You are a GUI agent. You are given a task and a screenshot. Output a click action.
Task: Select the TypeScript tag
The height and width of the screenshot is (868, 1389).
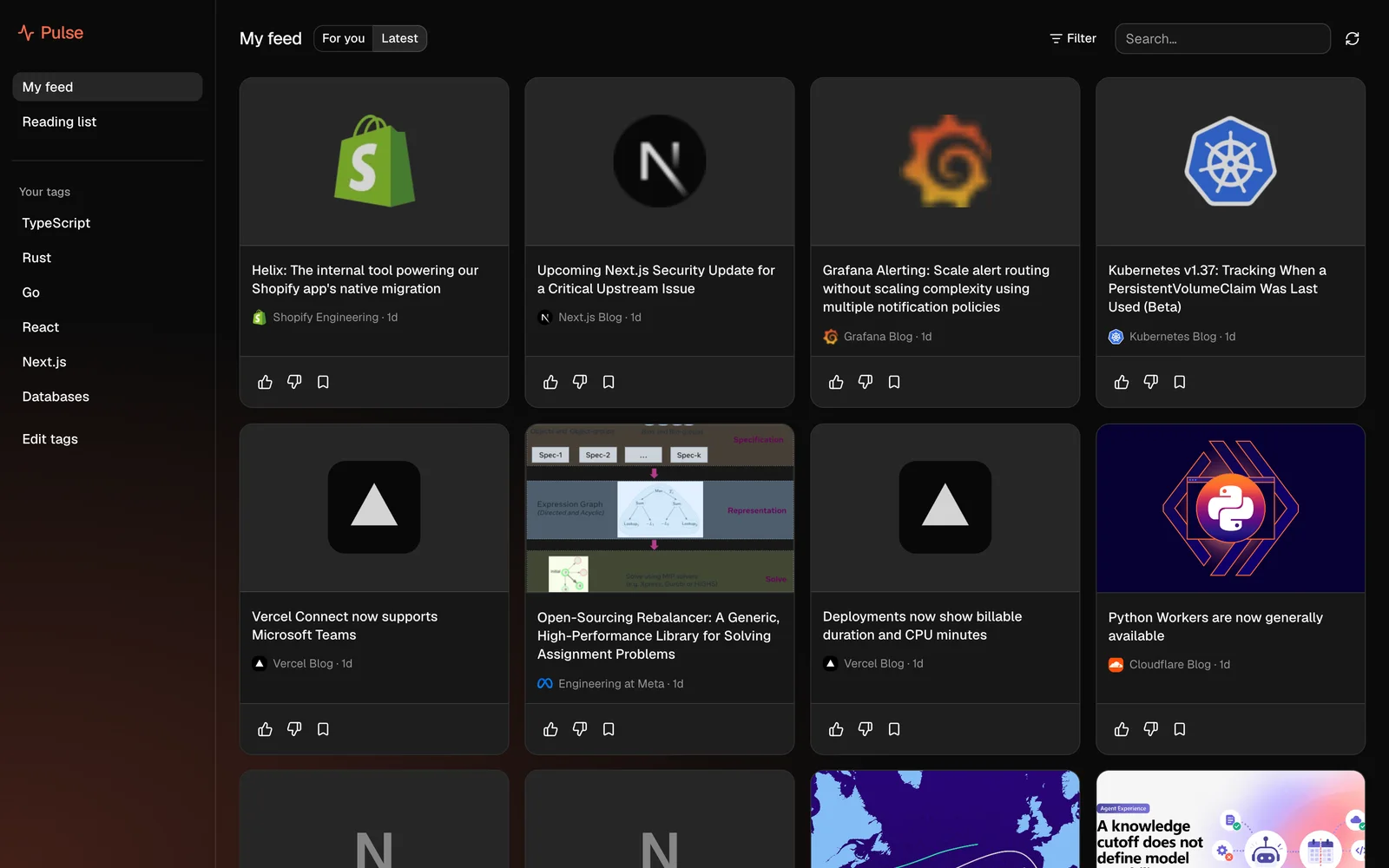pyautogui.click(x=56, y=223)
